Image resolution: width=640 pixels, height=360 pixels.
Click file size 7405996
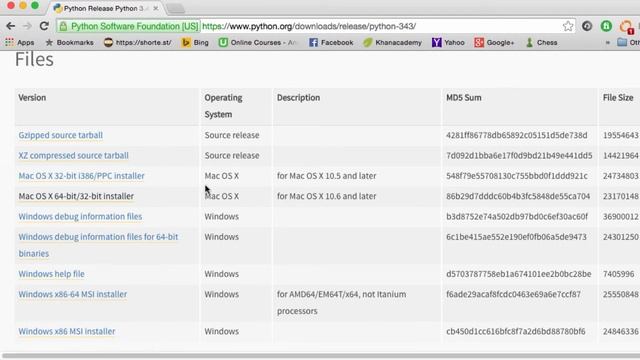click(x=618, y=274)
